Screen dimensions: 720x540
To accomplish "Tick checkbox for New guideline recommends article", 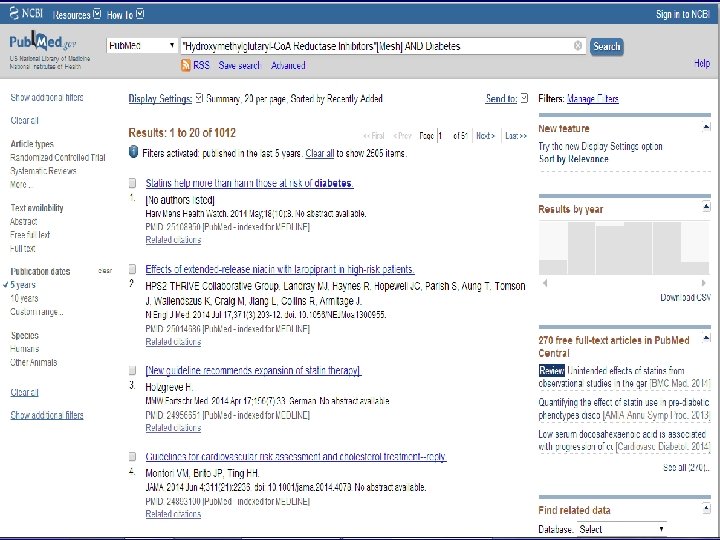I will click(132, 370).
